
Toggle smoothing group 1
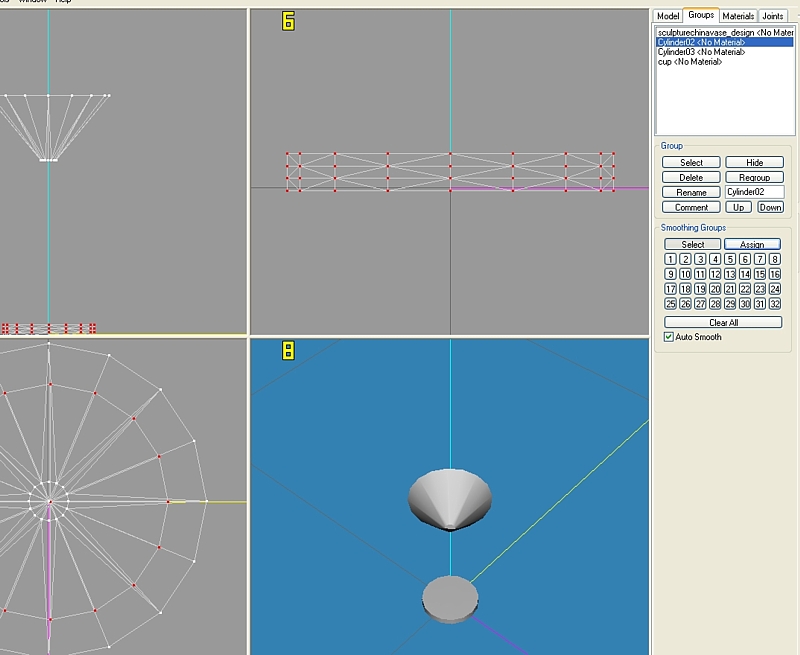[671, 259]
